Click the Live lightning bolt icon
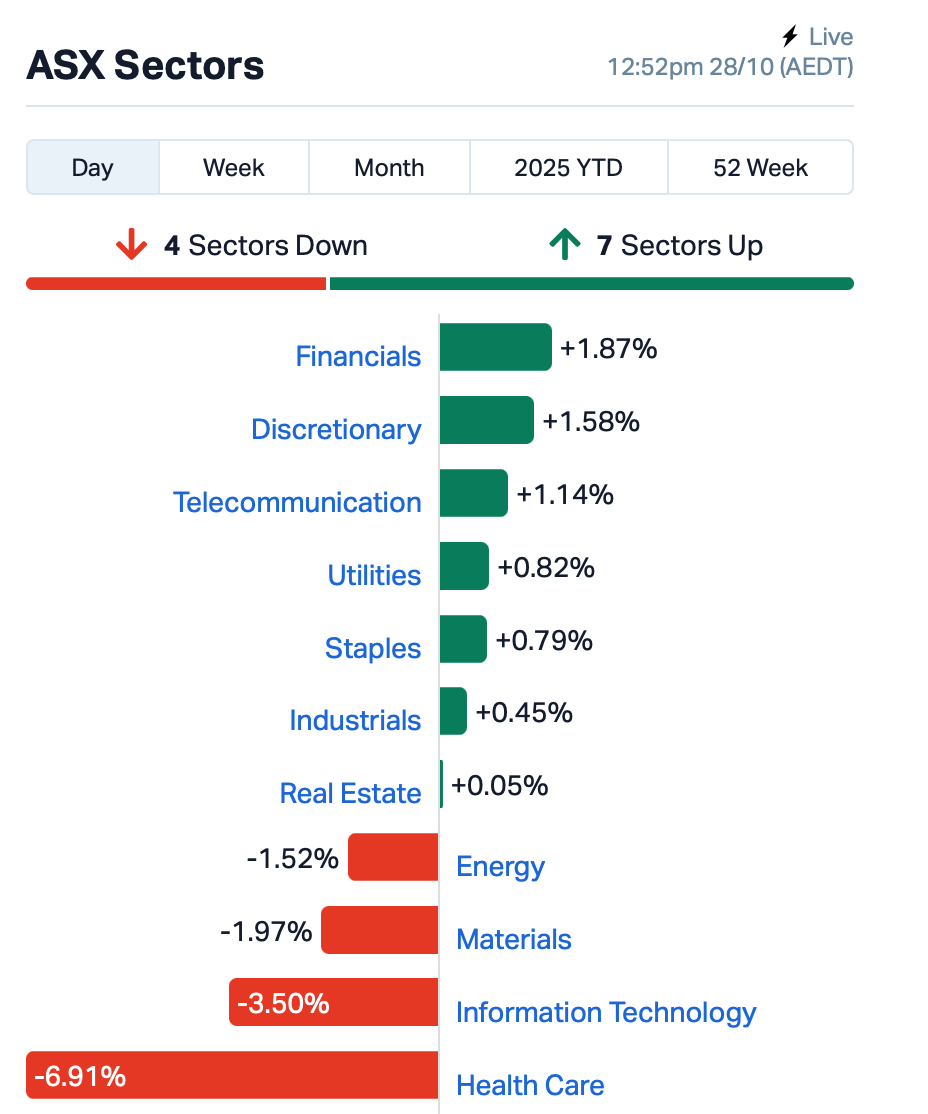 (x=790, y=37)
